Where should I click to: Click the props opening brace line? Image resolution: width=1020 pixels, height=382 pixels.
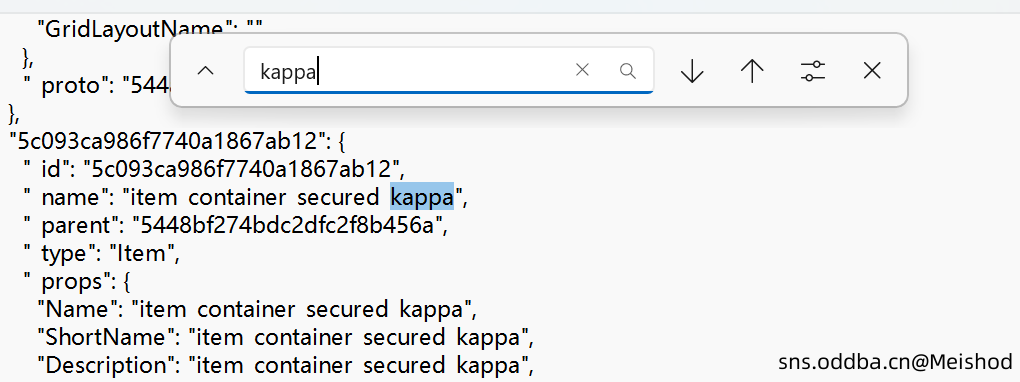[x=77, y=281]
